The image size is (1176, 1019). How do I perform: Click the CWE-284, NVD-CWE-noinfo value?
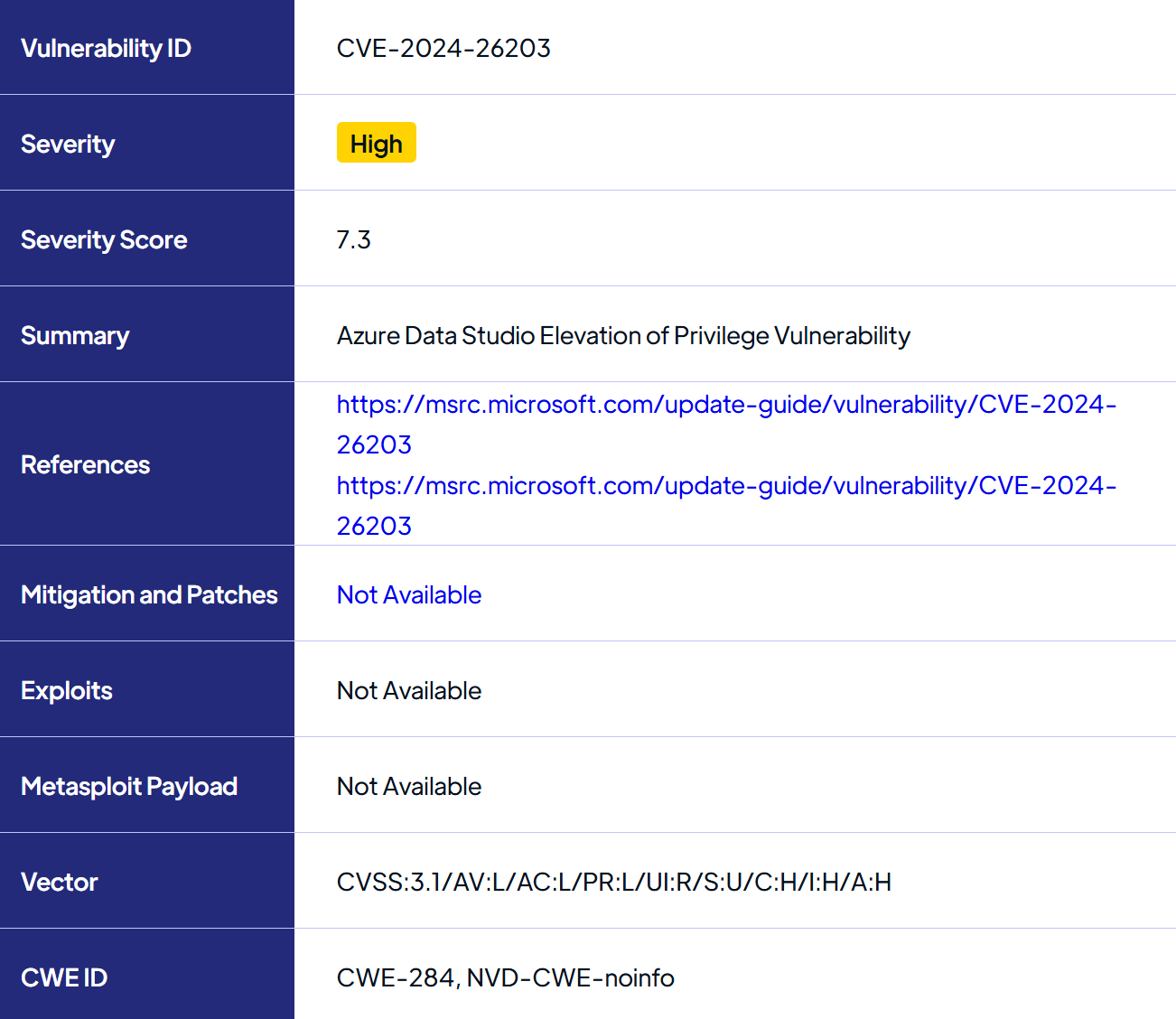[x=506, y=977]
